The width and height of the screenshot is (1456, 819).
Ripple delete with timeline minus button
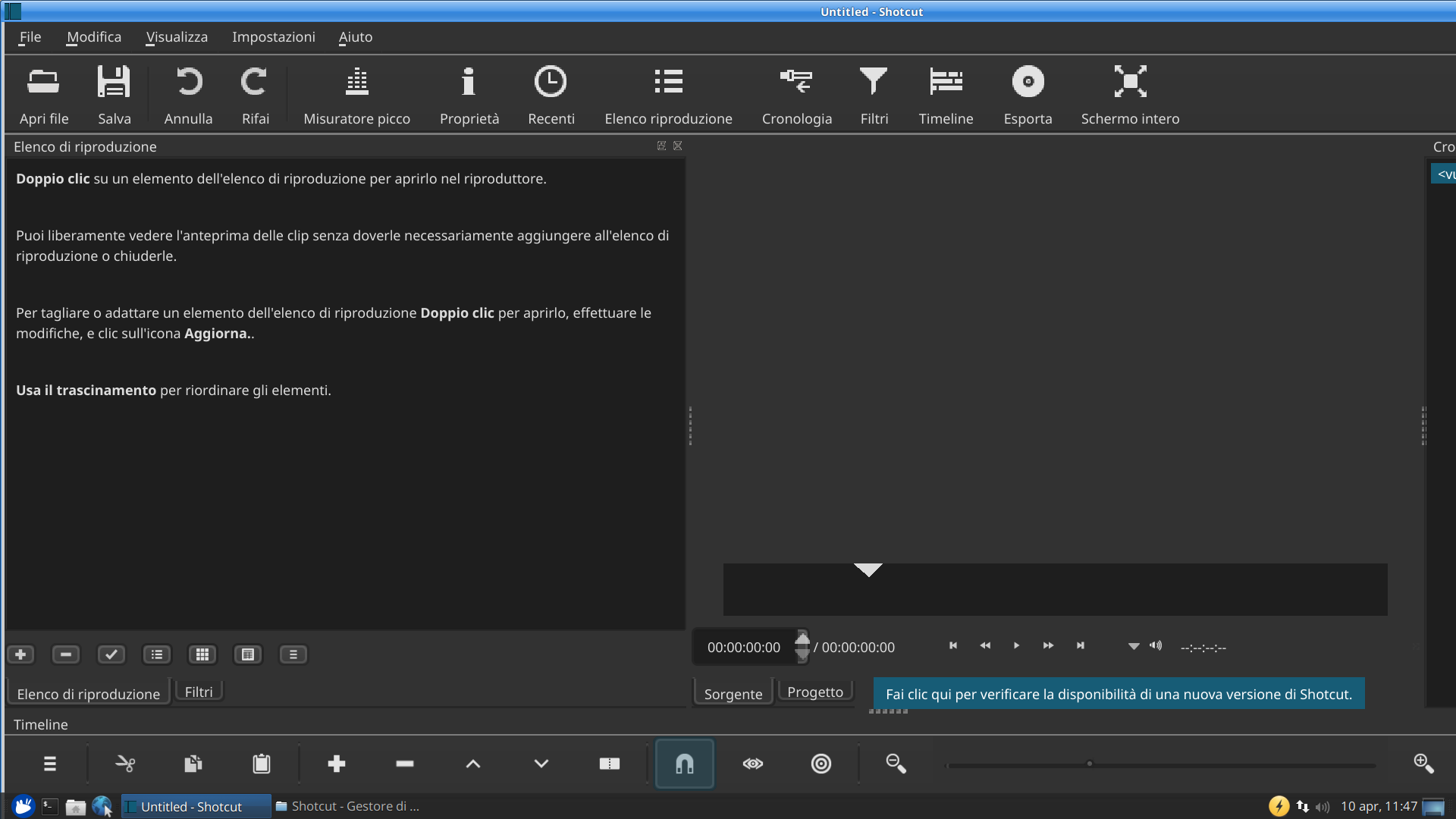click(405, 764)
